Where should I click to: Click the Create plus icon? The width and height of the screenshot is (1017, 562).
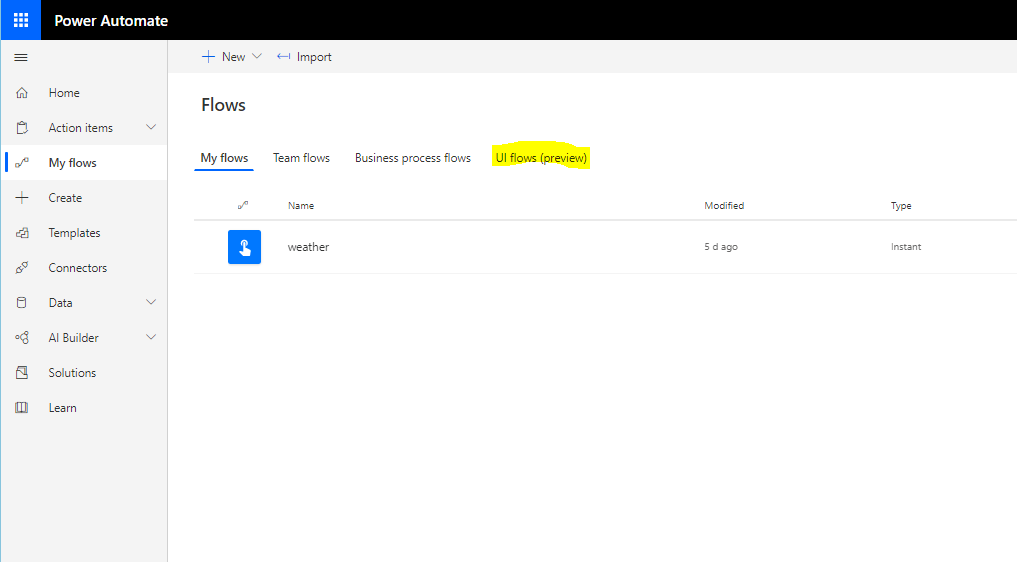pos(22,198)
